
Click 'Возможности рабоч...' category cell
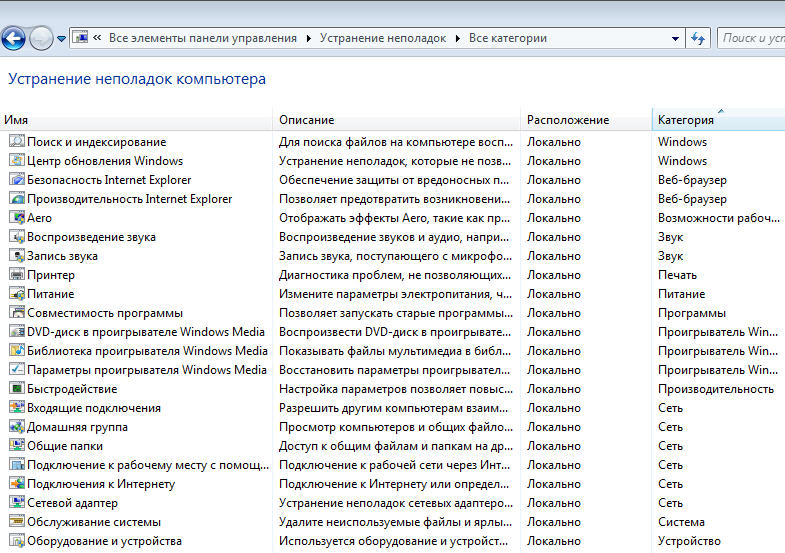(x=719, y=218)
